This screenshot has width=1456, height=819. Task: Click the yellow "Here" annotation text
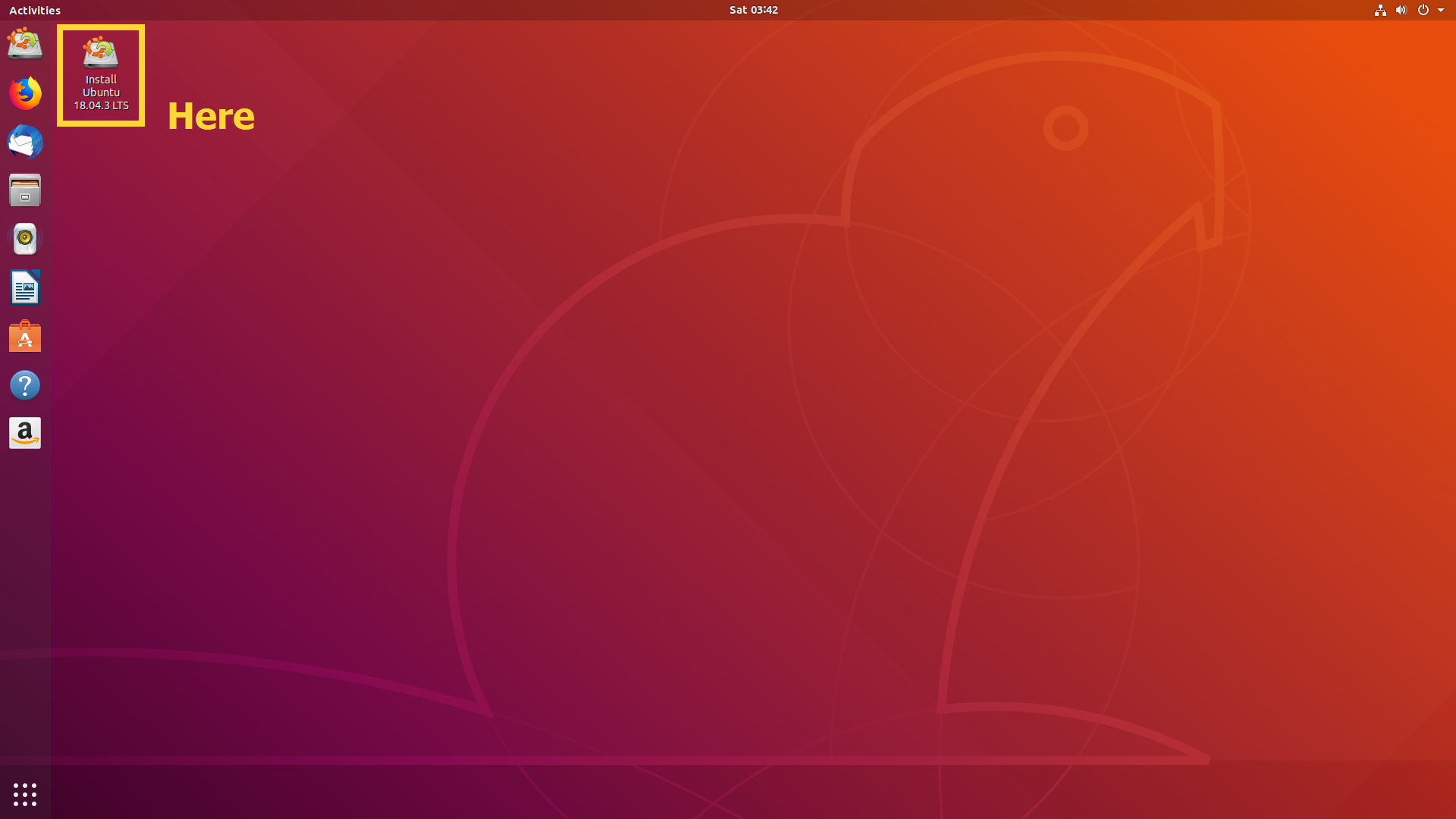click(211, 116)
